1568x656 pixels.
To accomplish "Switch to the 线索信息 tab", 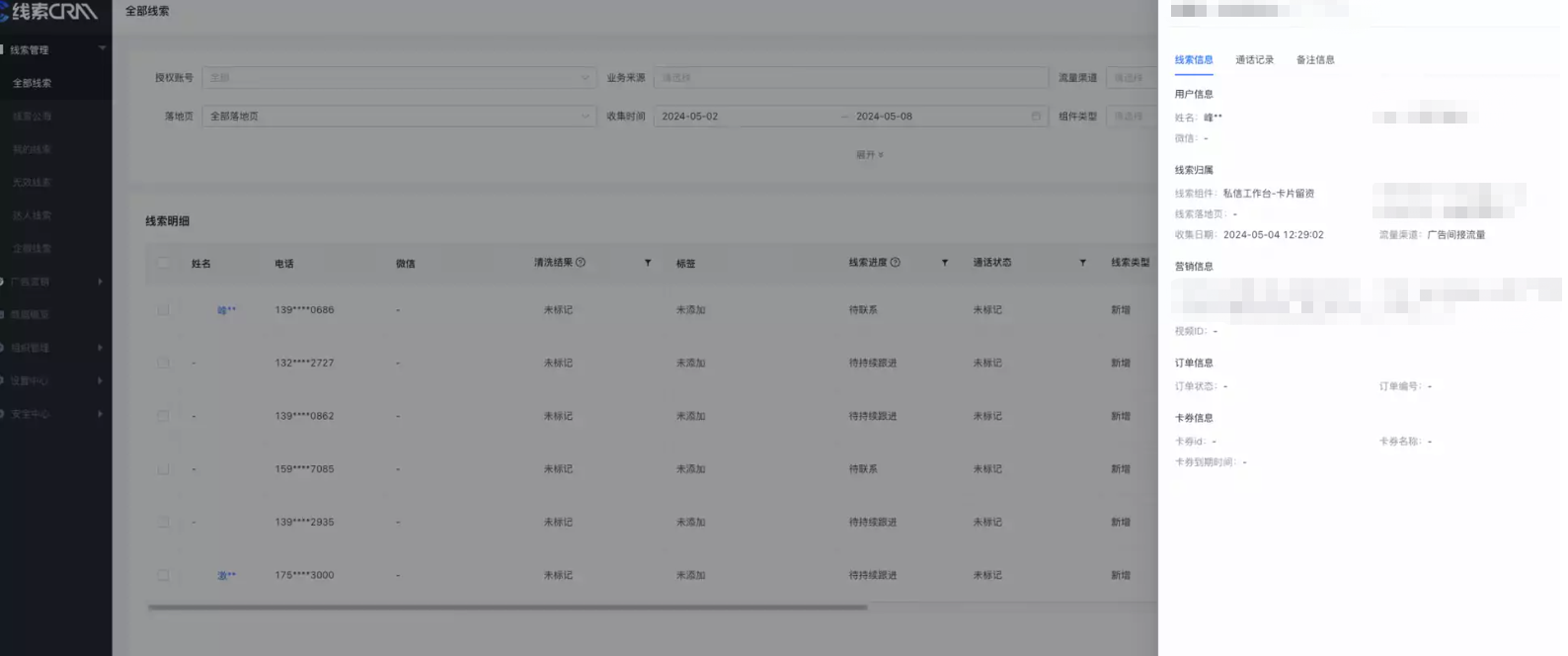I will (x=1194, y=60).
